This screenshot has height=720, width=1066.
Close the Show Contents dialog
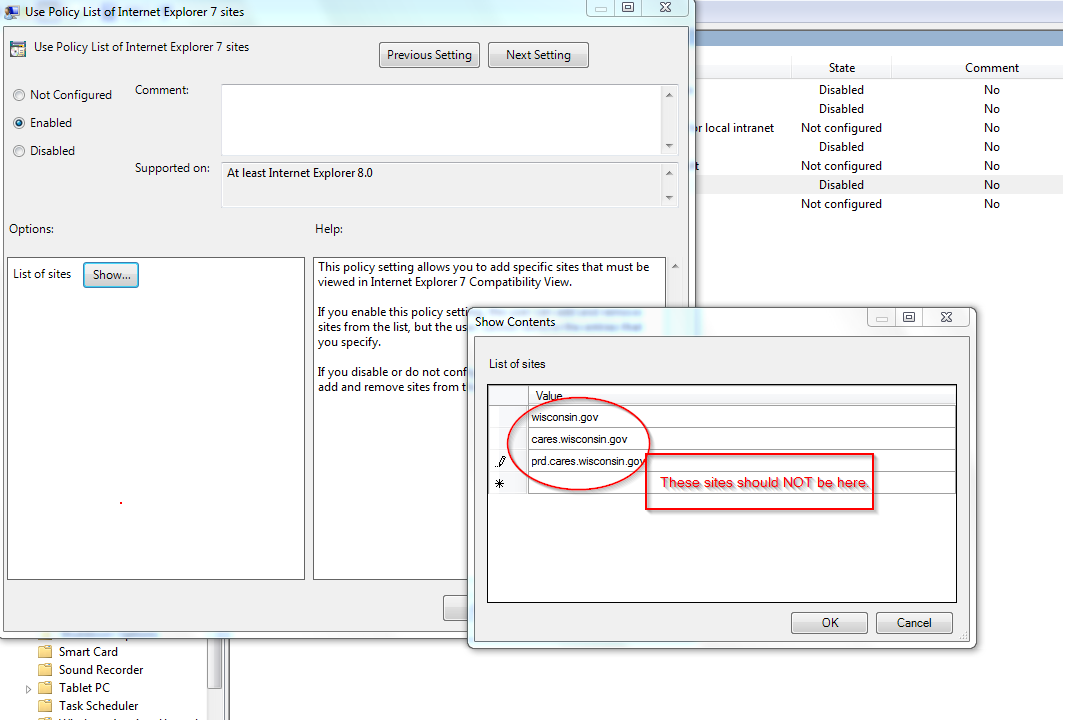(x=946, y=317)
